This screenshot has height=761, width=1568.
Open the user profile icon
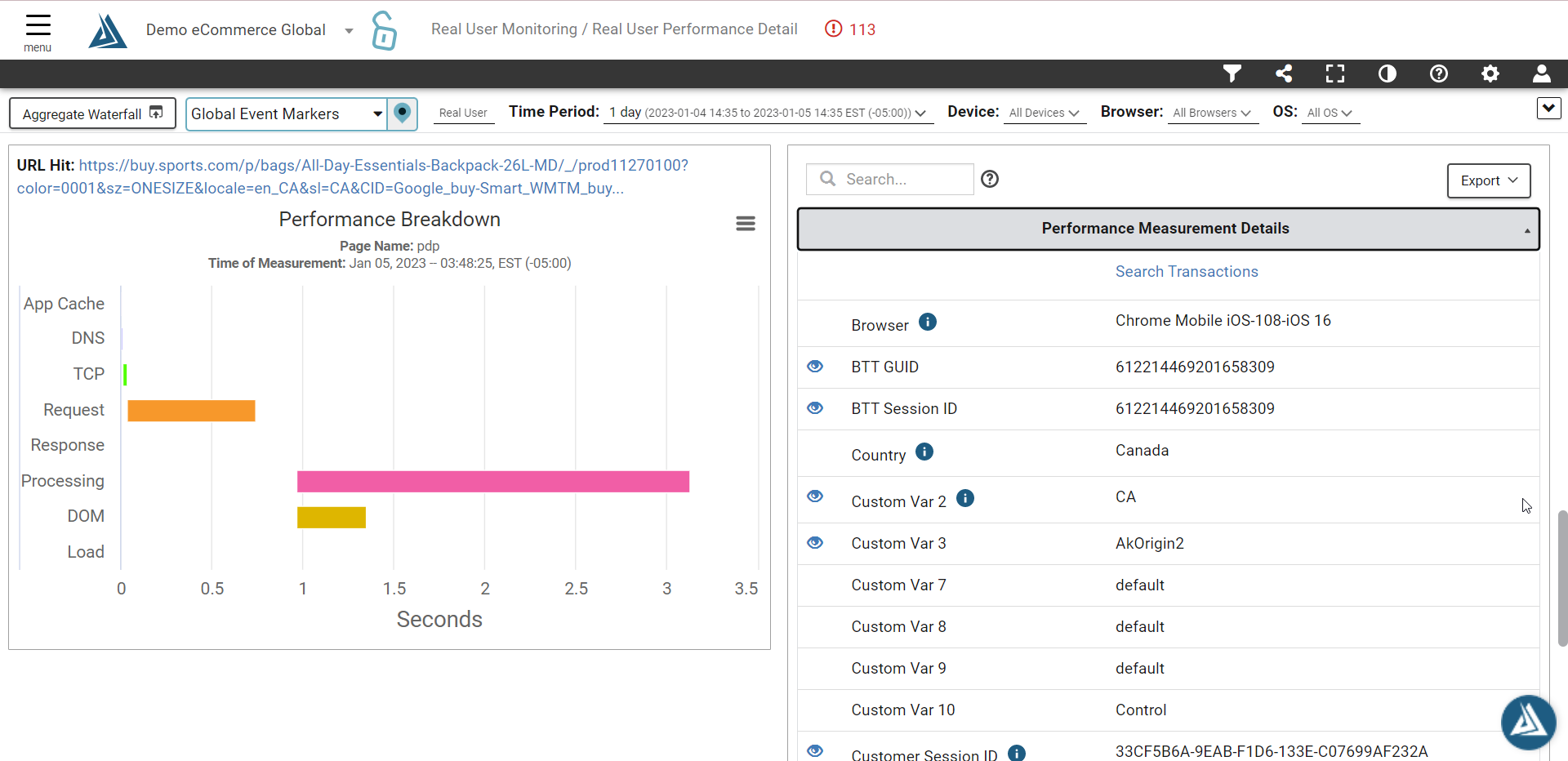[1542, 74]
